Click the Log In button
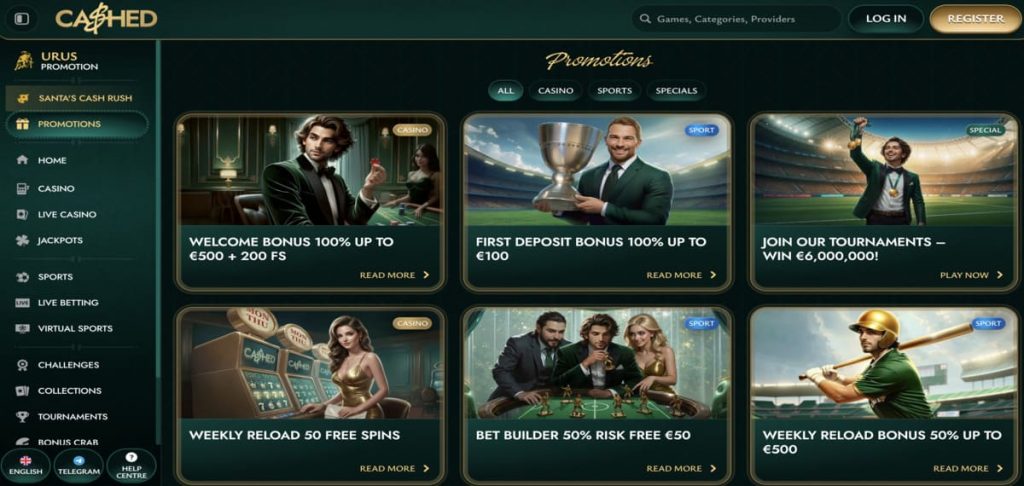The width and height of the screenshot is (1024, 486). (x=886, y=19)
